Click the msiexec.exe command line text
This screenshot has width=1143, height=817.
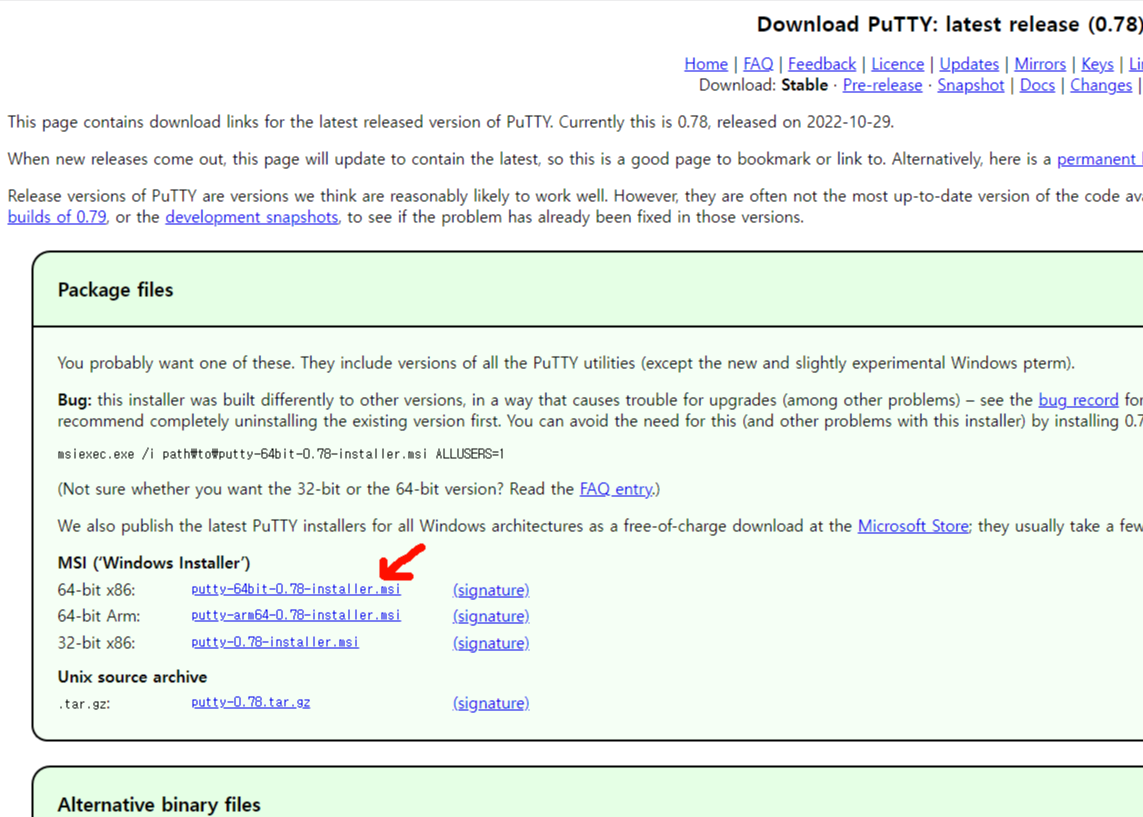pos(281,454)
